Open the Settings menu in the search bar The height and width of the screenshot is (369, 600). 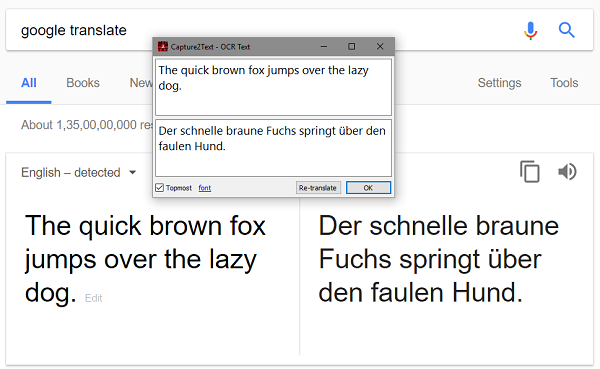click(x=499, y=83)
